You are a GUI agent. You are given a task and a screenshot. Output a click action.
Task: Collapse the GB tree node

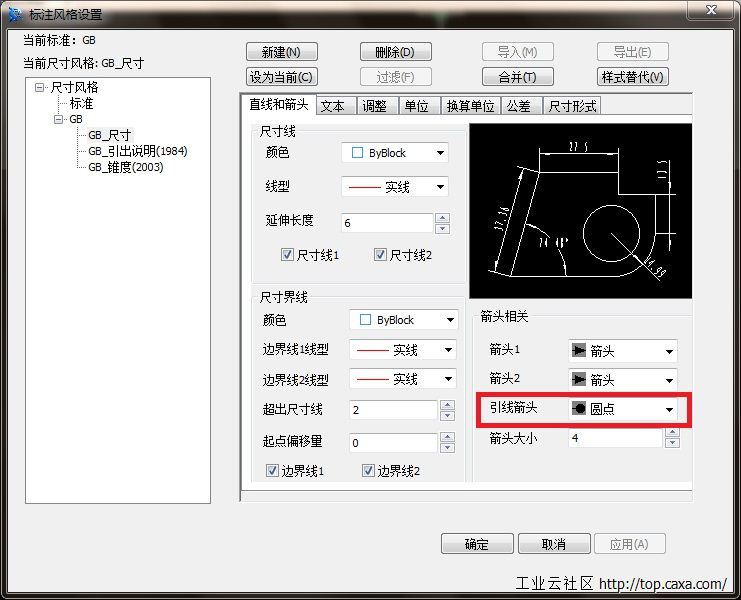click(59, 119)
